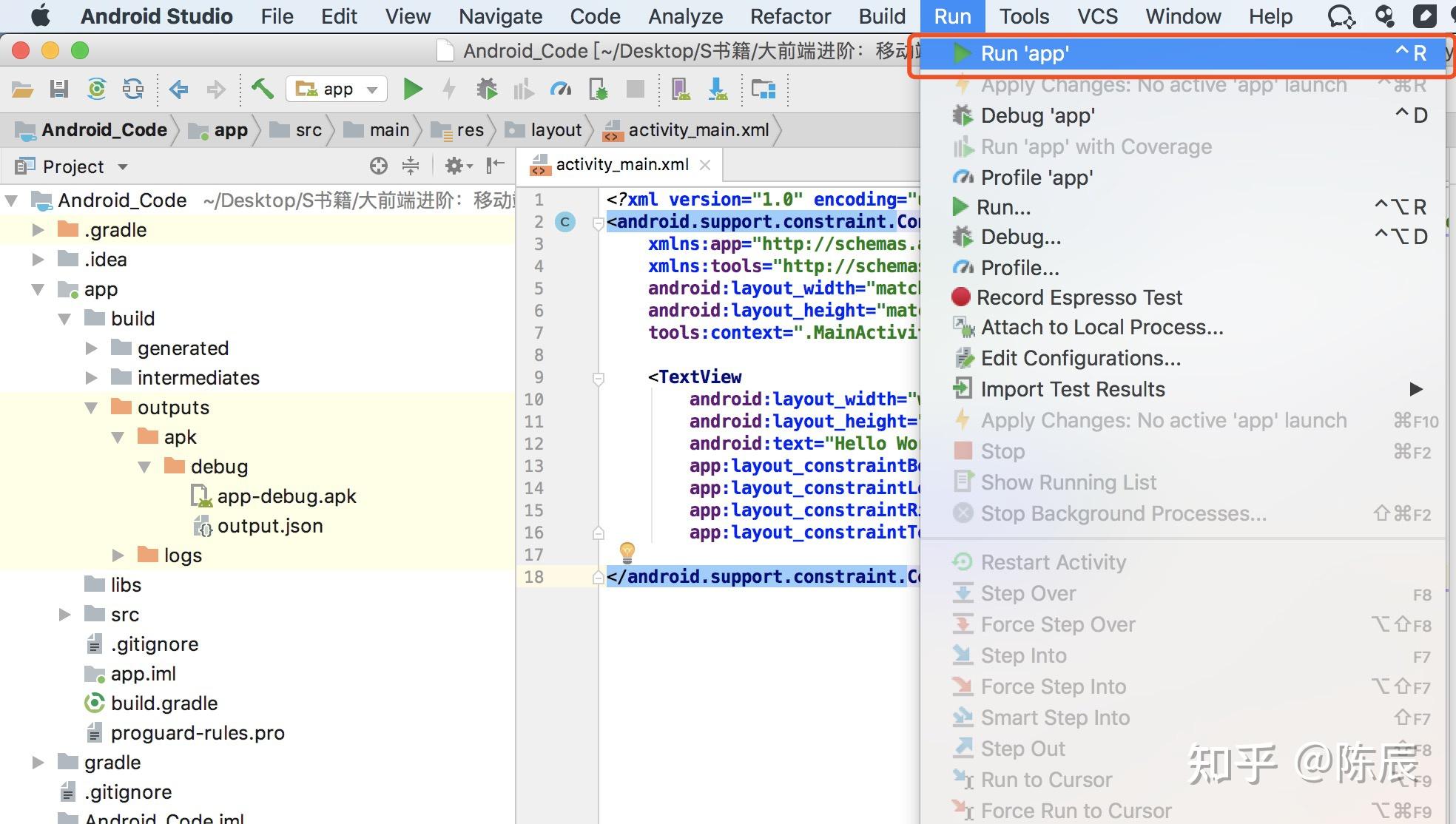Open the Tools menu in menu bar
The height and width of the screenshot is (824, 1456).
click(x=1023, y=16)
